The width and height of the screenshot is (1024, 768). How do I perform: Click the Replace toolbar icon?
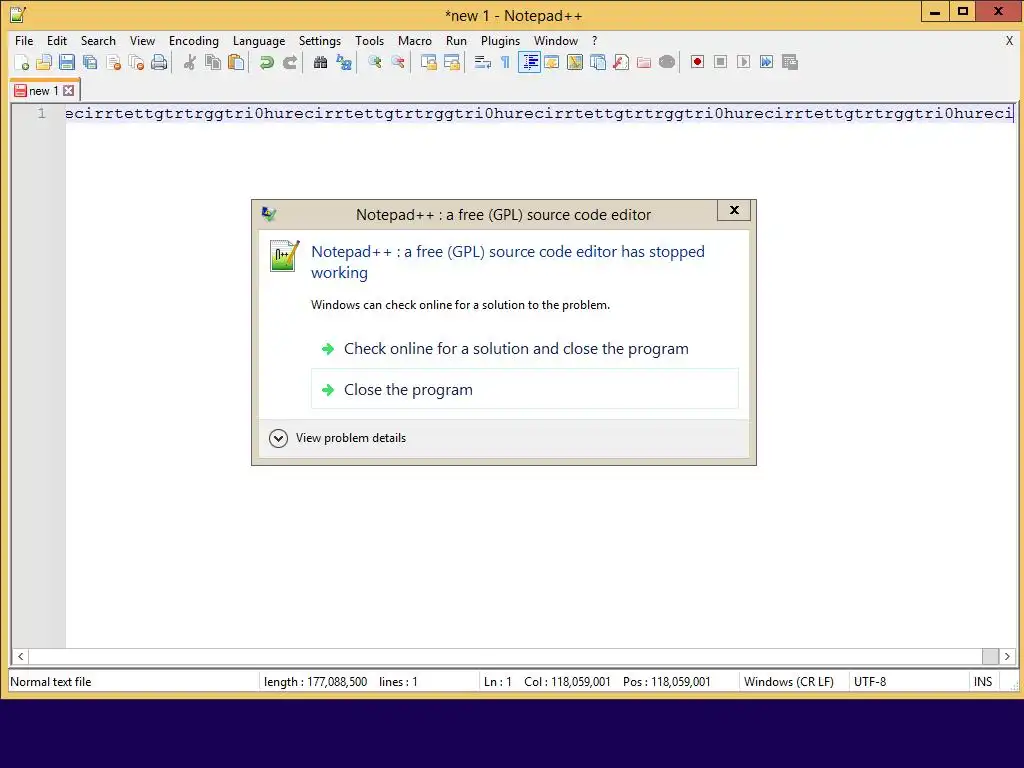click(344, 62)
